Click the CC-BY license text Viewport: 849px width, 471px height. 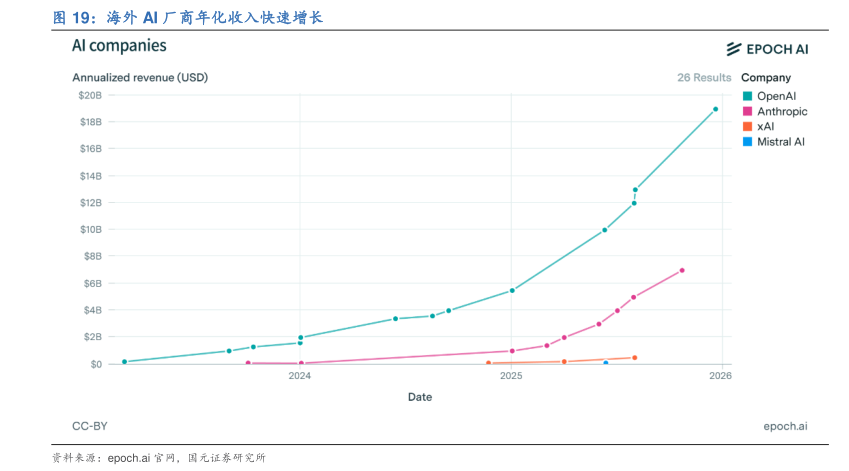90,426
